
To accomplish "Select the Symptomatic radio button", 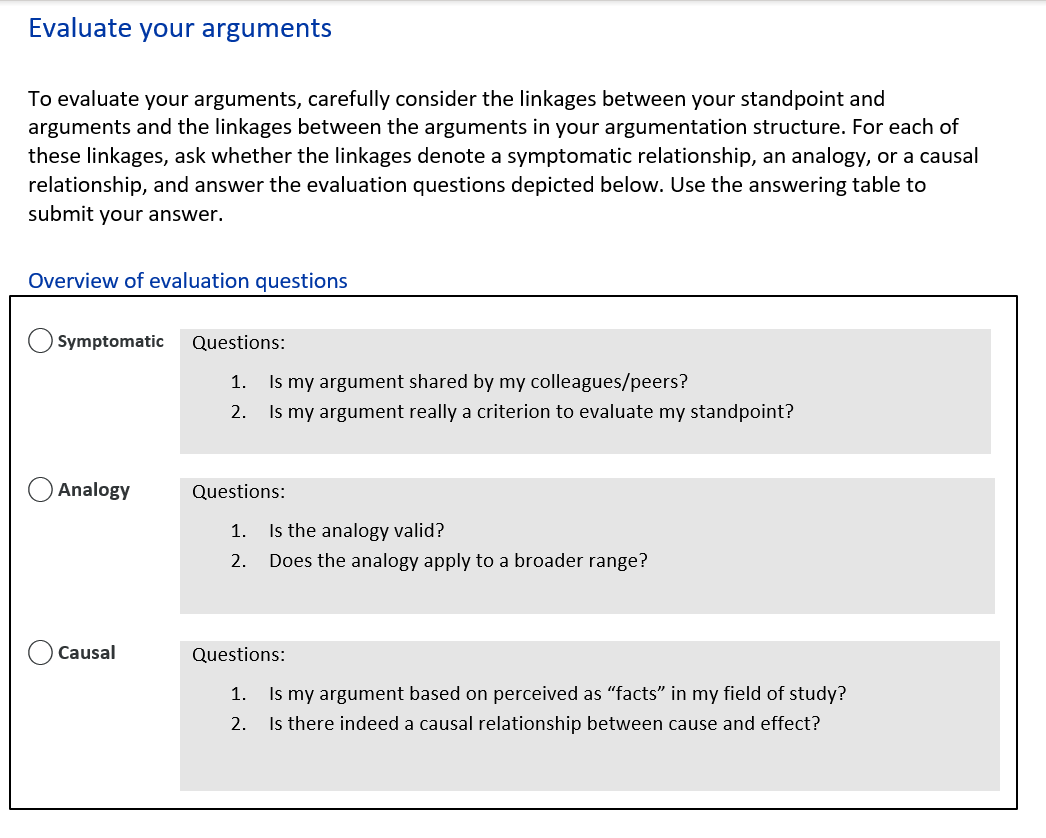I will [41, 341].
